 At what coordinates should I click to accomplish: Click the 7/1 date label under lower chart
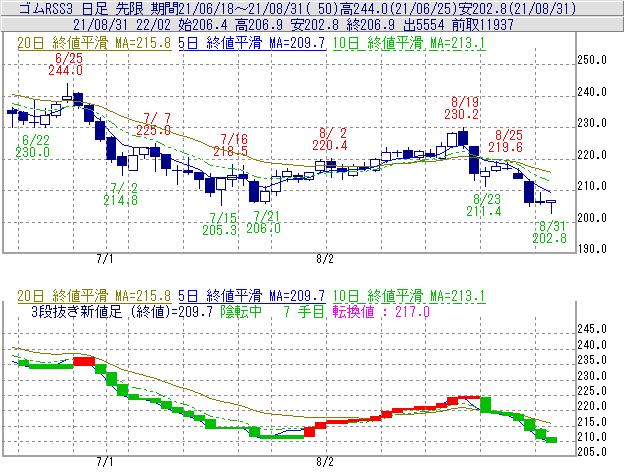pyautogui.click(x=105, y=462)
